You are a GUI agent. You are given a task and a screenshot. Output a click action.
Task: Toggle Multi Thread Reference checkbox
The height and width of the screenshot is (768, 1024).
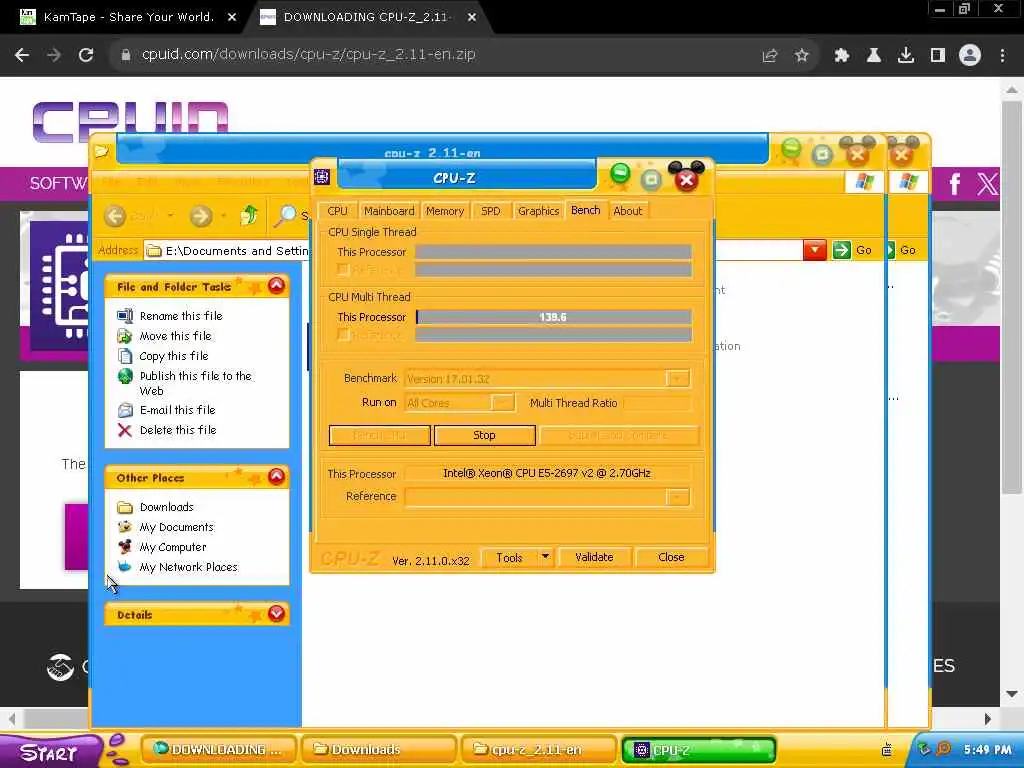(x=343, y=334)
